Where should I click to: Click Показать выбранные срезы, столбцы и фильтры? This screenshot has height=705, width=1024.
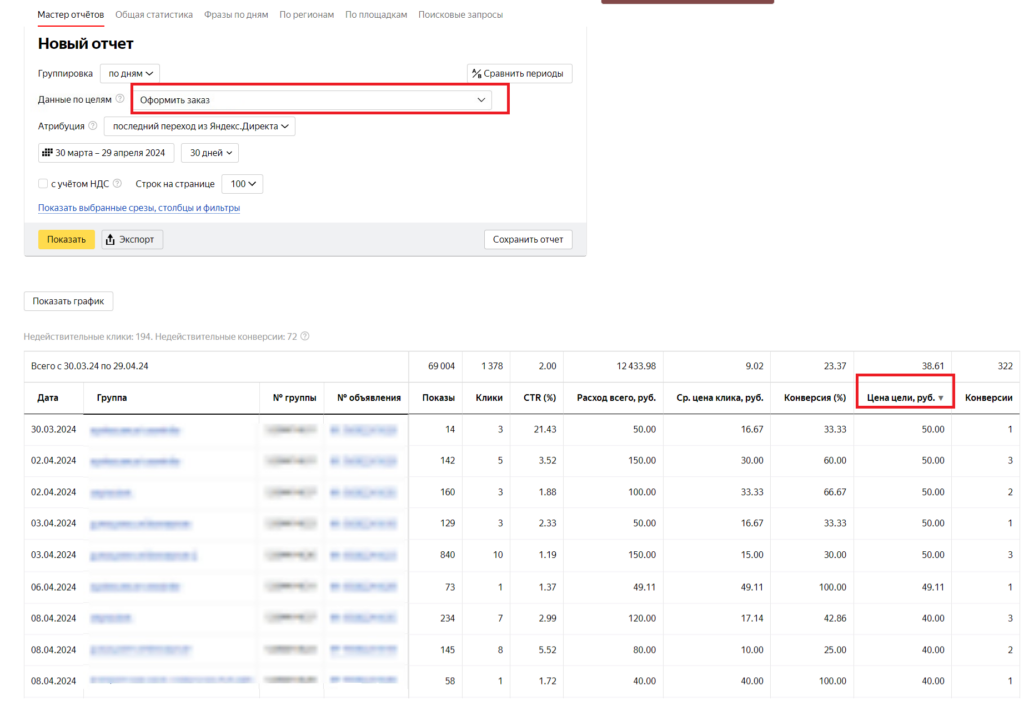tap(138, 208)
